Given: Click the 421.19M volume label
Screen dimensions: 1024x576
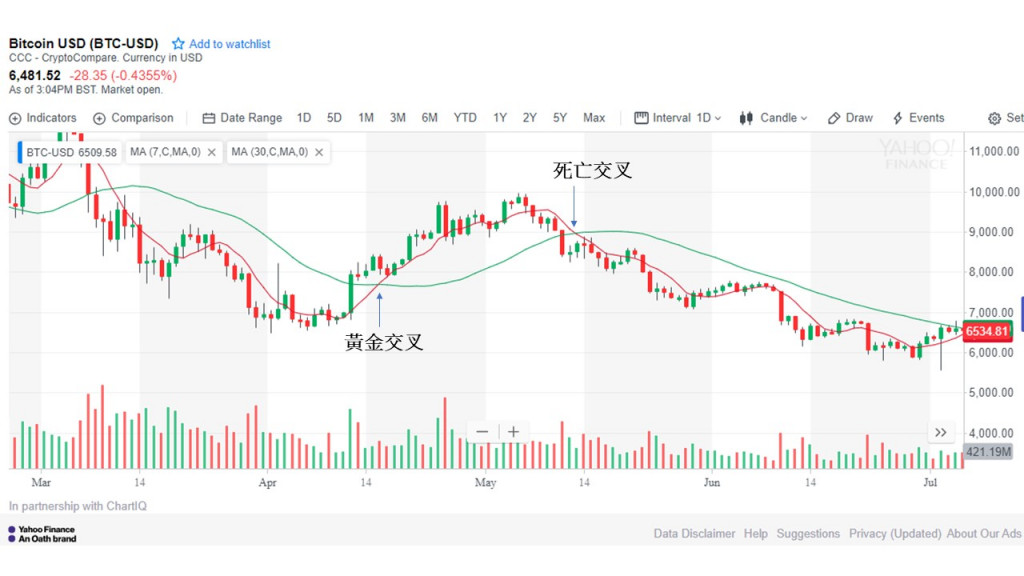Looking at the screenshot, I should click(987, 452).
